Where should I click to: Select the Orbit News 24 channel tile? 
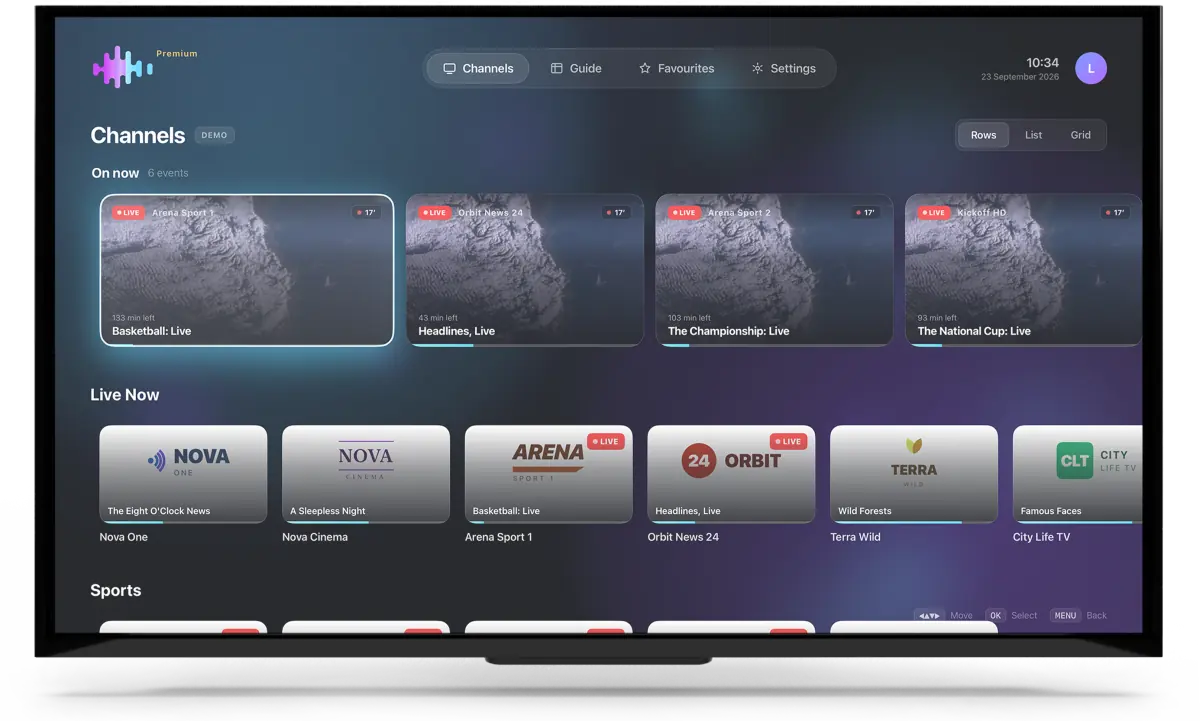coord(731,474)
